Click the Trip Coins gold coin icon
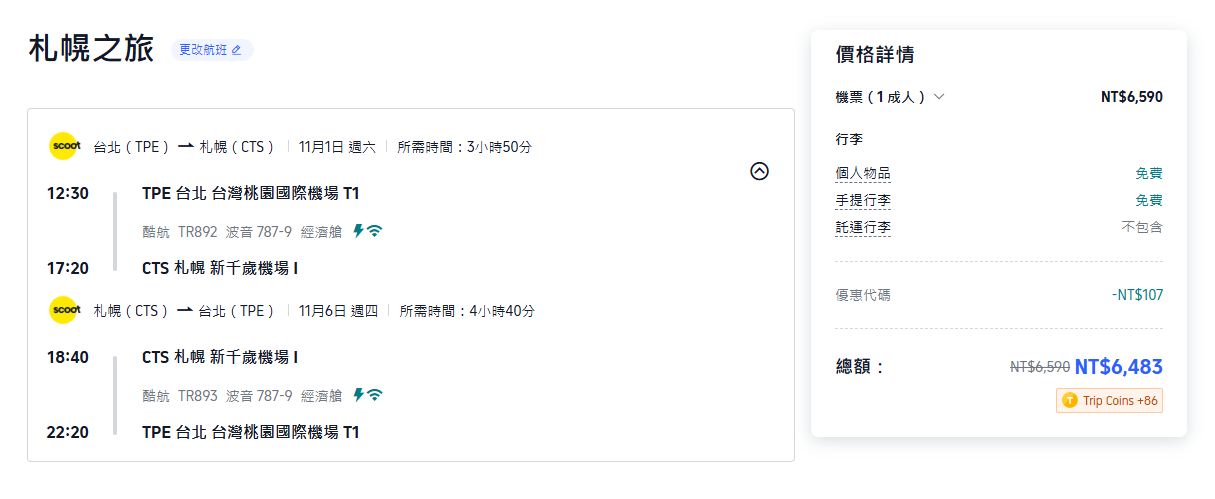This screenshot has height=499, width=1215. click(1070, 401)
